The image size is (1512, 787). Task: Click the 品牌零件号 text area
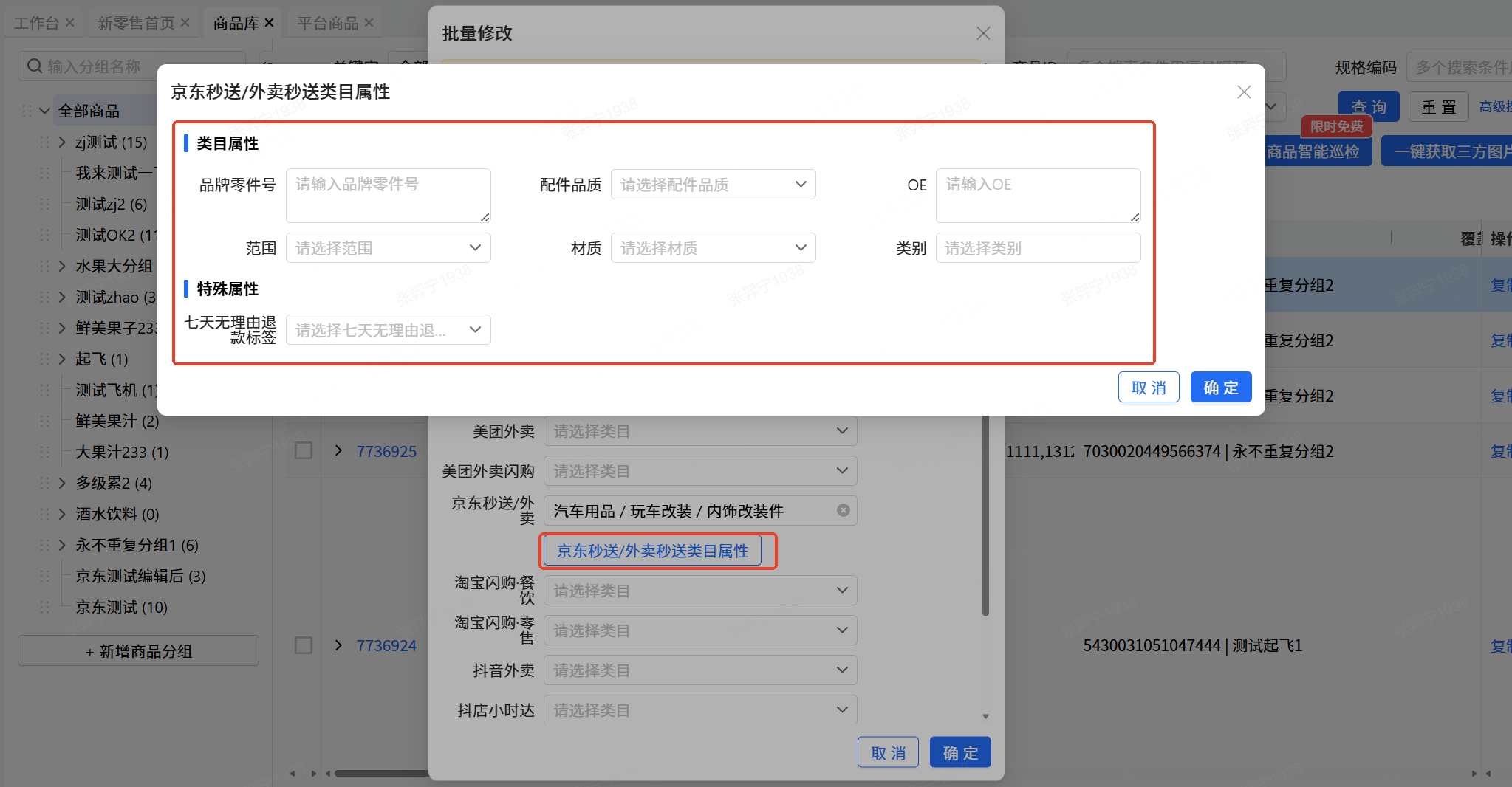tap(388, 196)
